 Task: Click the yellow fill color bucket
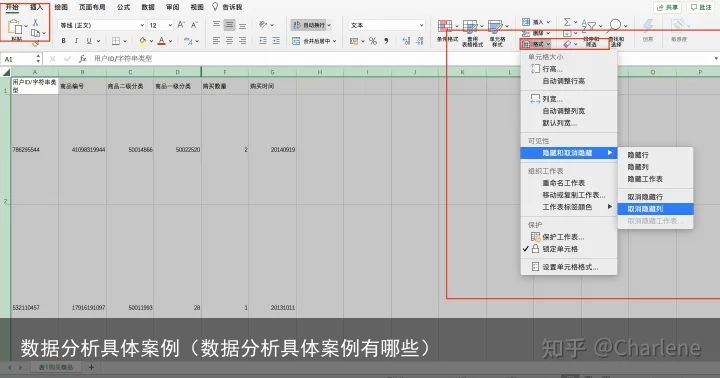[143, 41]
